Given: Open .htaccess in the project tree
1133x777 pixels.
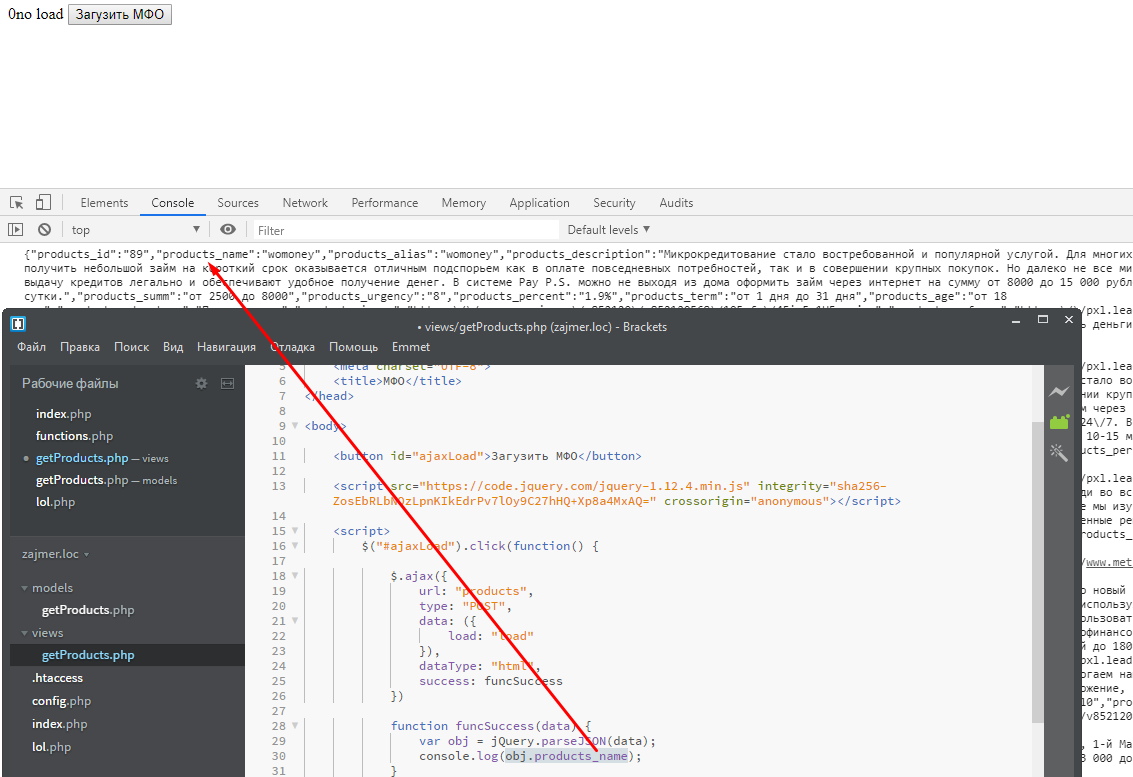Looking at the screenshot, I should [57, 678].
